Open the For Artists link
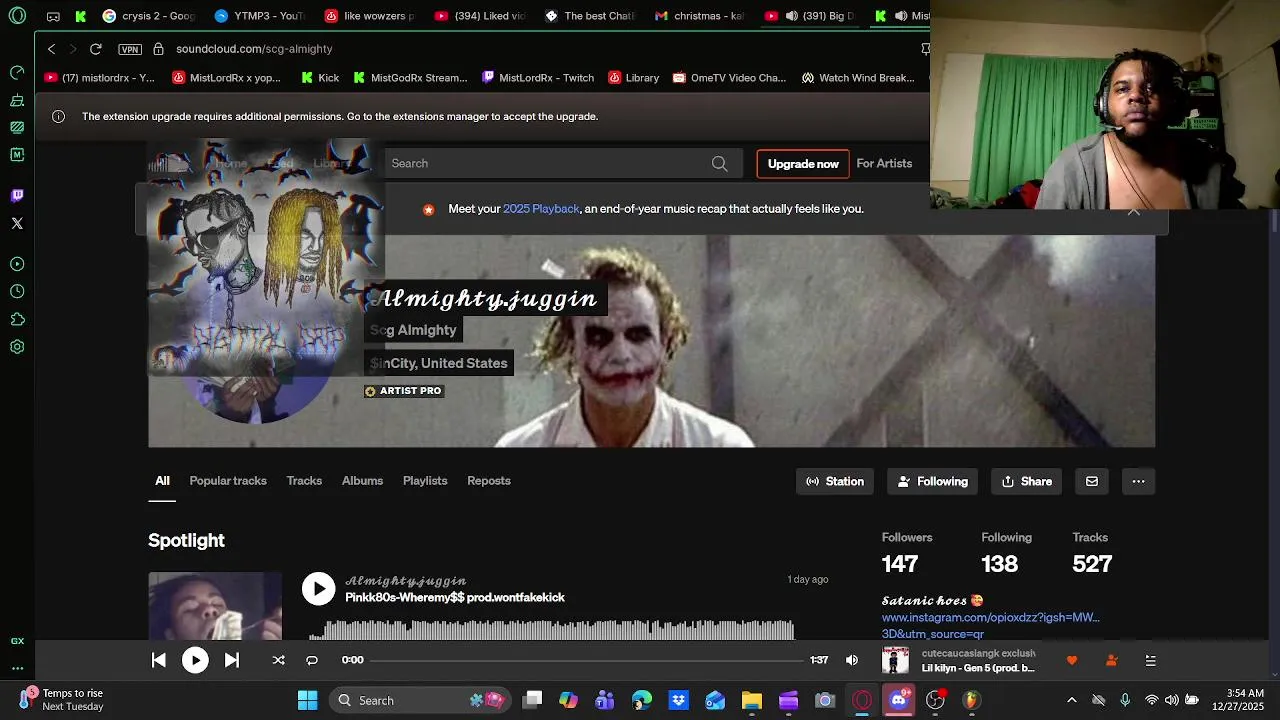Viewport: 1280px width, 720px height. tap(884, 163)
